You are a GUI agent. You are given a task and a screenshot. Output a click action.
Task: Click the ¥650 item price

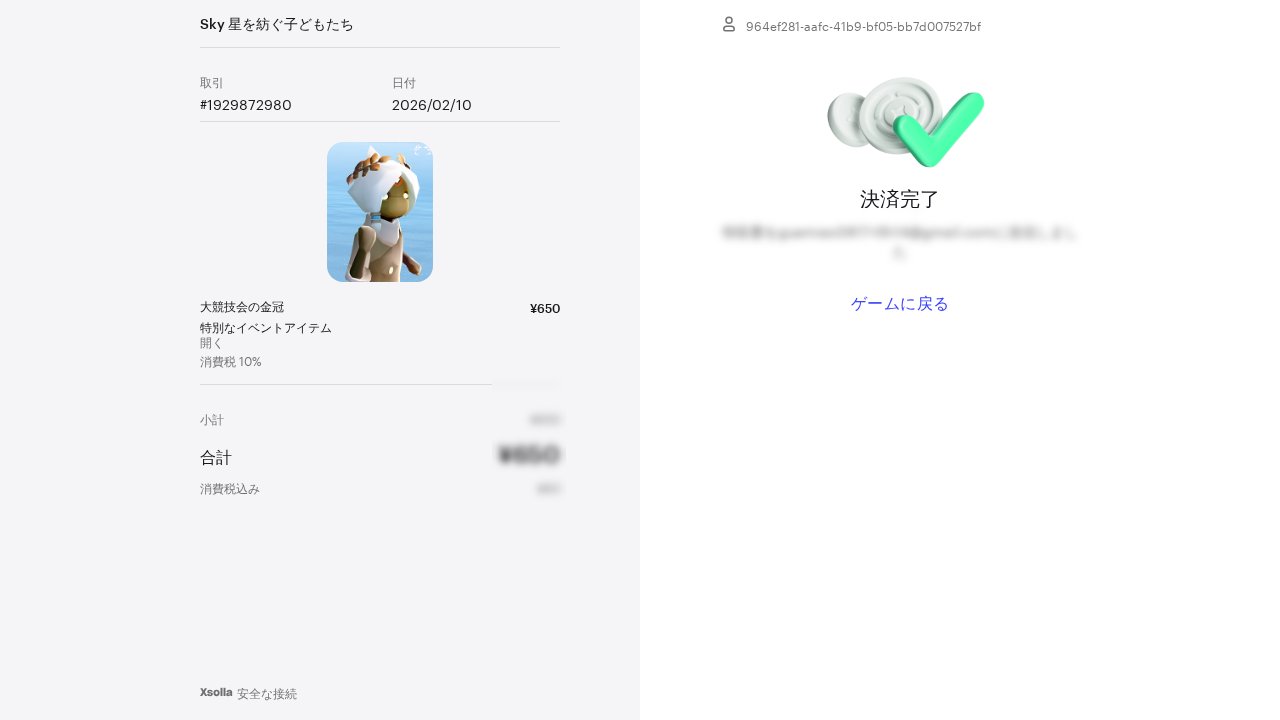[545, 308]
